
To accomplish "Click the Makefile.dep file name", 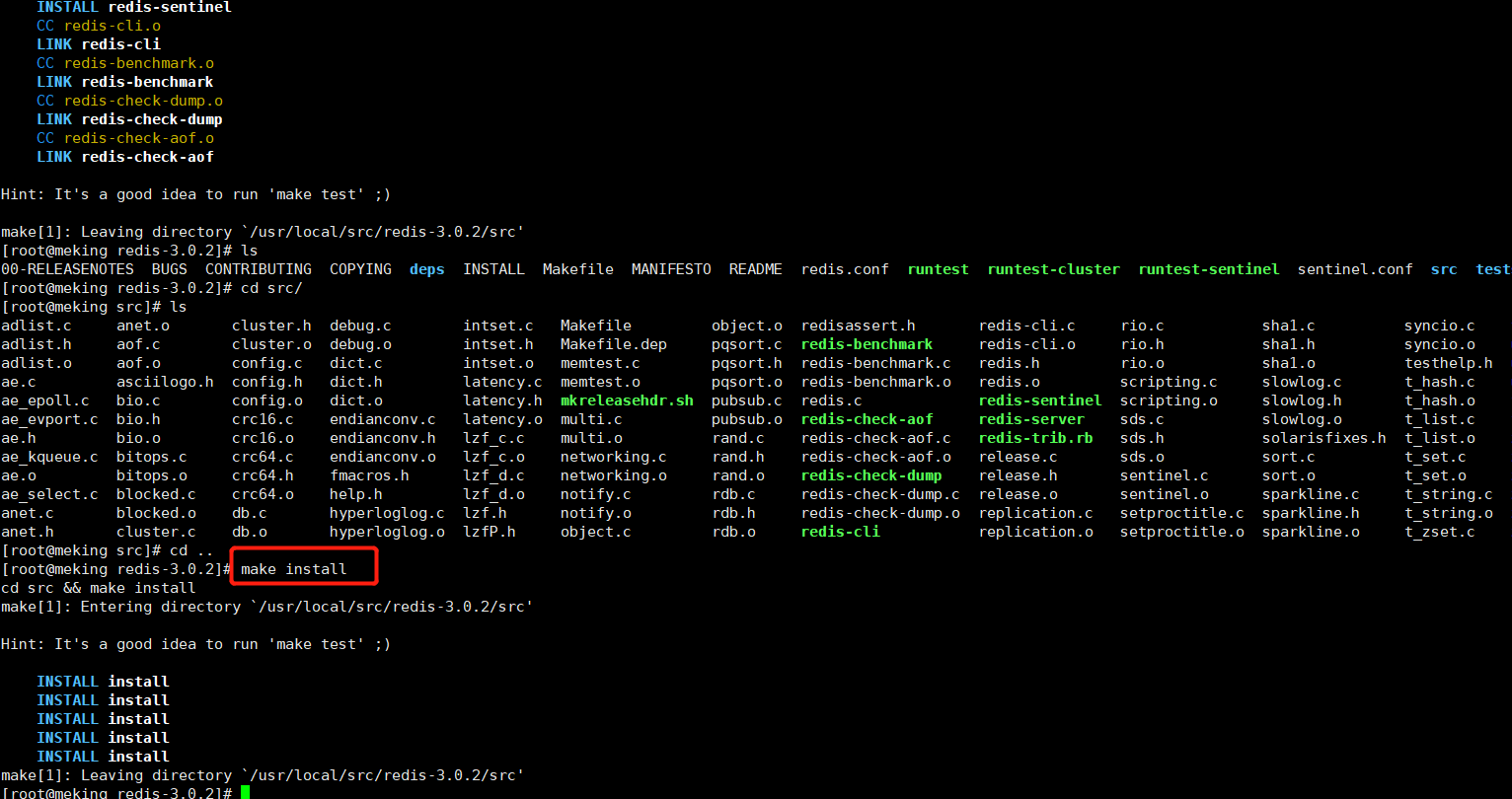I will (614, 344).
